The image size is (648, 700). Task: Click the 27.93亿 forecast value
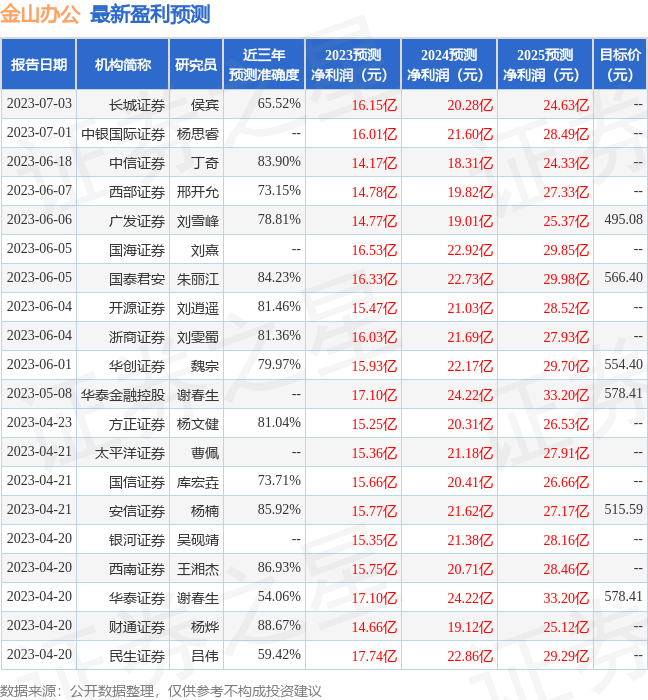(x=566, y=338)
